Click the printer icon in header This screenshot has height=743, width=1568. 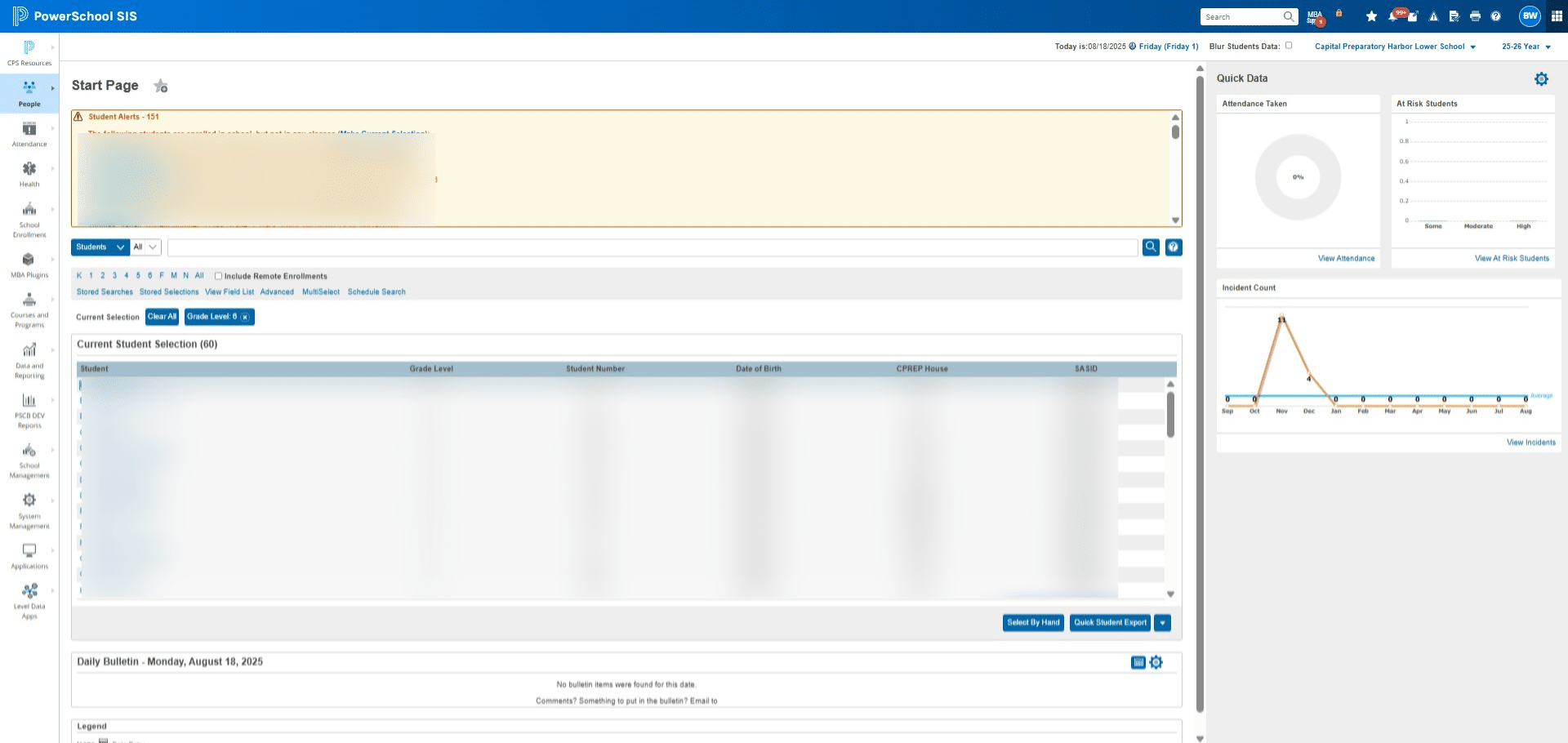pyautogui.click(x=1475, y=16)
